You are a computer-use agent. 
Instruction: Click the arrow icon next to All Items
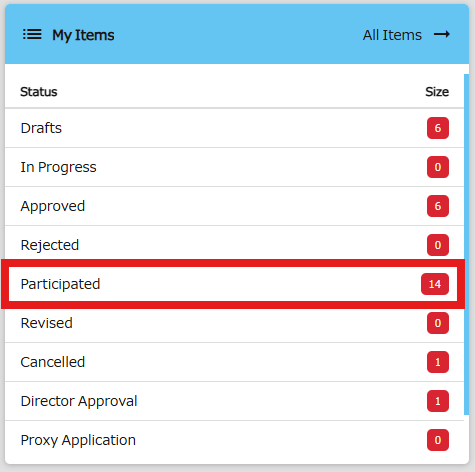pyautogui.click(x=442, y=34)
